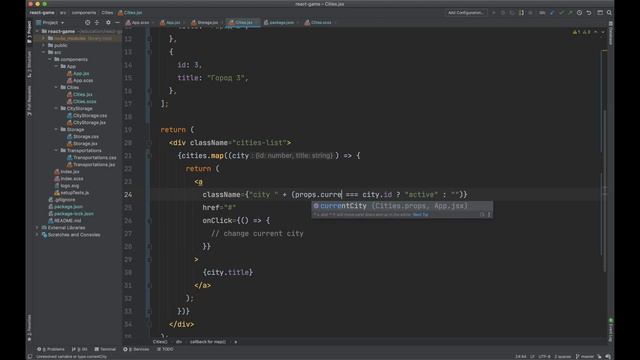
Task: Click the green commit checkmark icon
Action: [x=561, y=13]
